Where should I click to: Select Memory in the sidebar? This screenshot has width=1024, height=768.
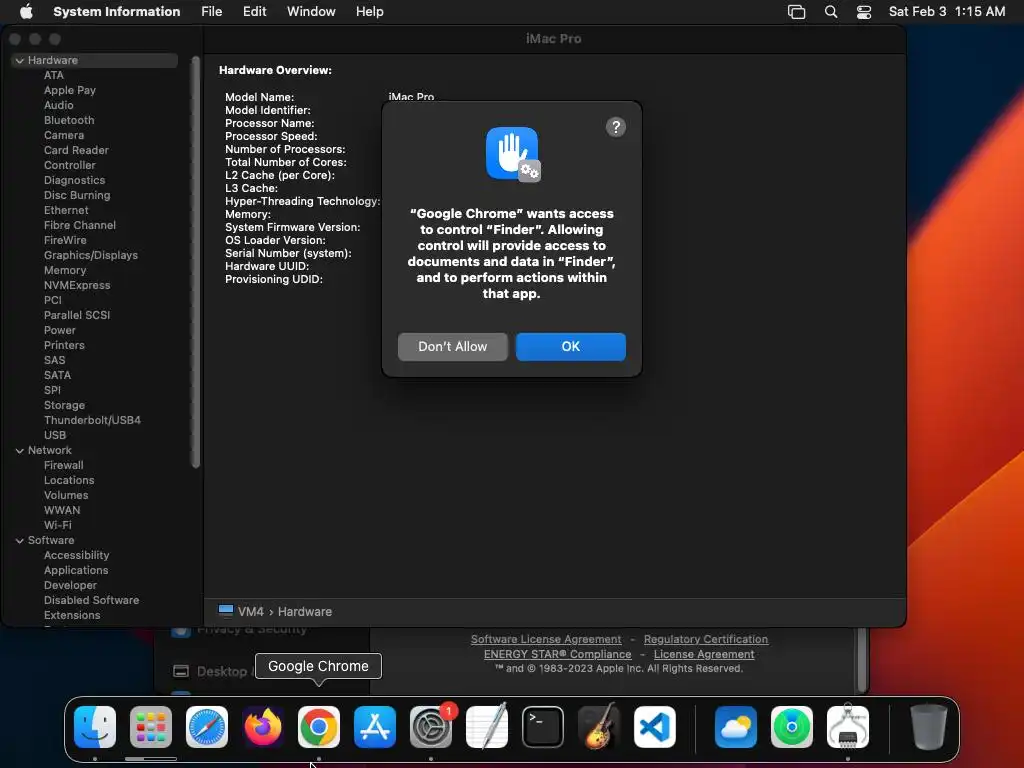click(x=65, y=270)
